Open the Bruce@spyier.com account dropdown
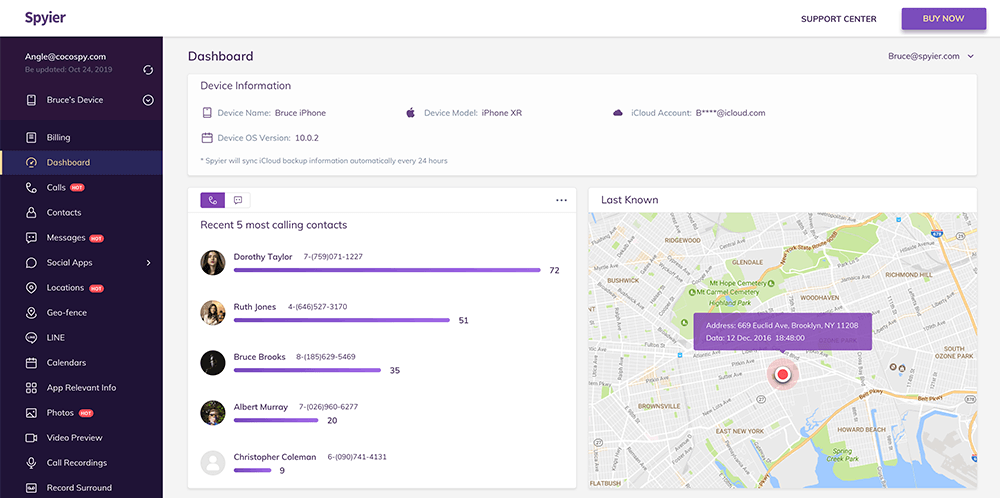Viewport: 1000px width, 498px height. [x=931, y=56]
